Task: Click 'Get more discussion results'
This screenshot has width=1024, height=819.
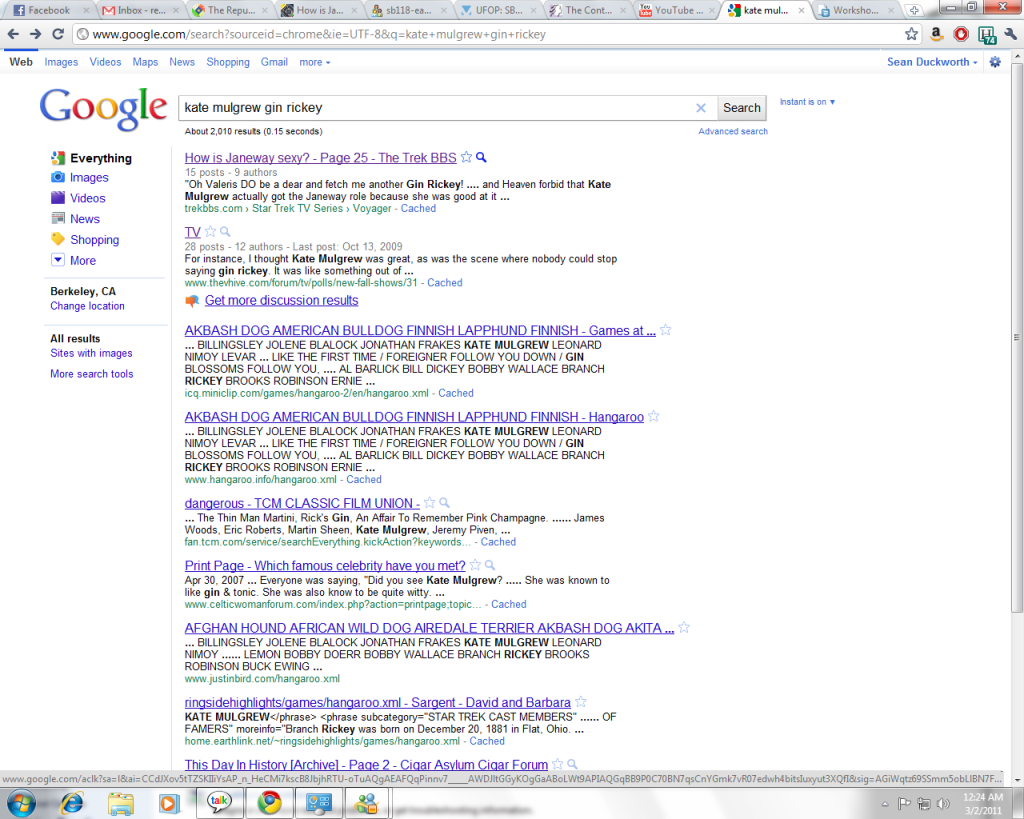Action: click(281, 300)
